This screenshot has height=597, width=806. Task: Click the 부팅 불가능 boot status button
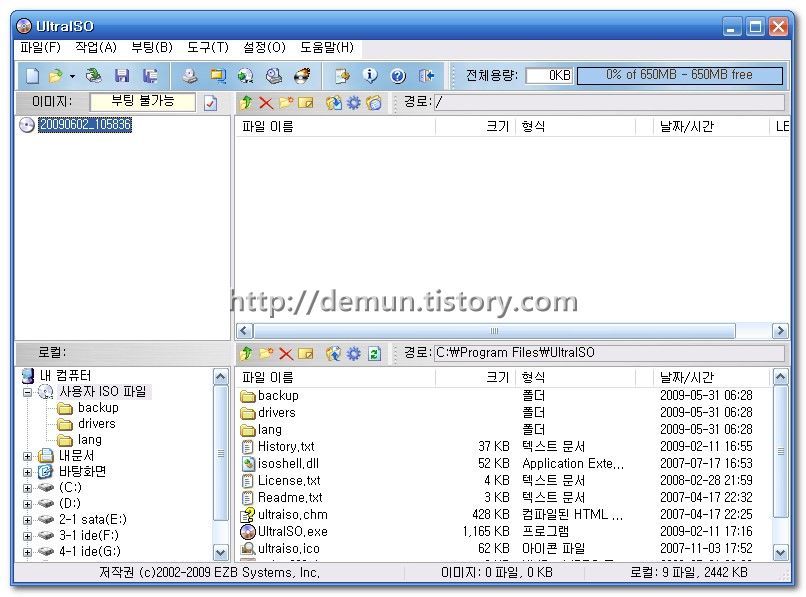(x=142, y=102)
